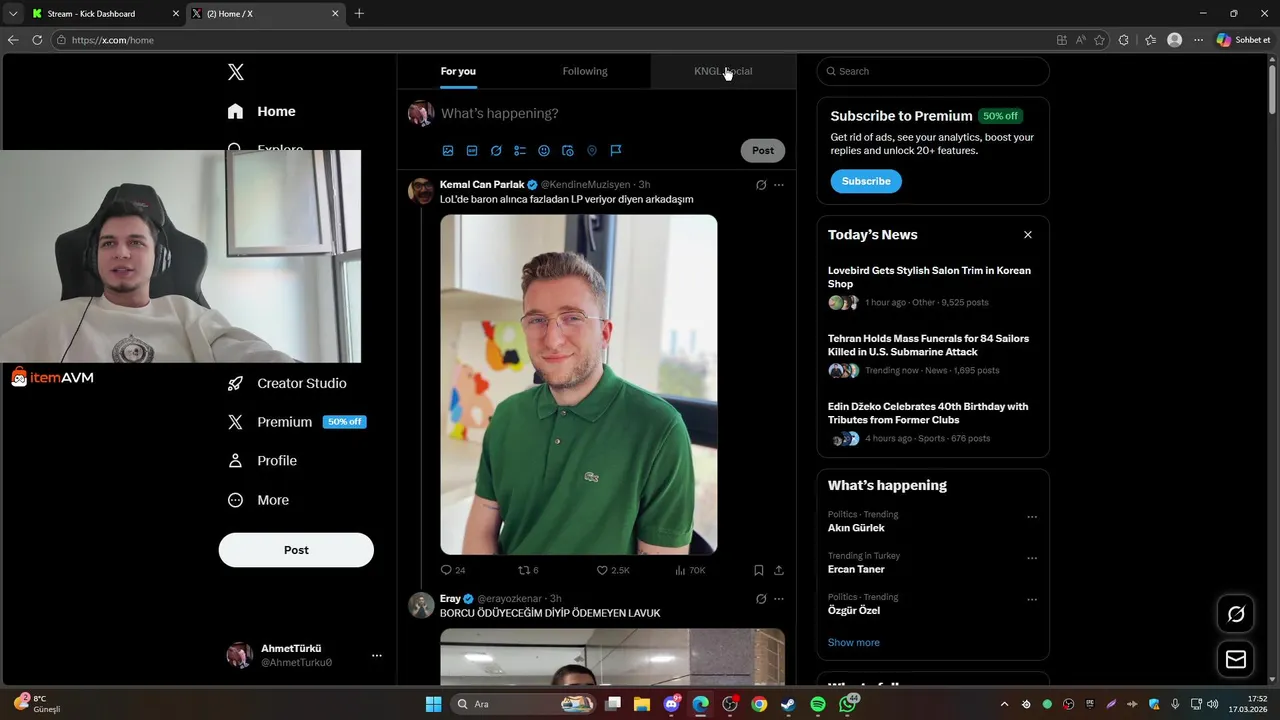
Task: Open Premium in the left sidebar
Action: (297, 422)
